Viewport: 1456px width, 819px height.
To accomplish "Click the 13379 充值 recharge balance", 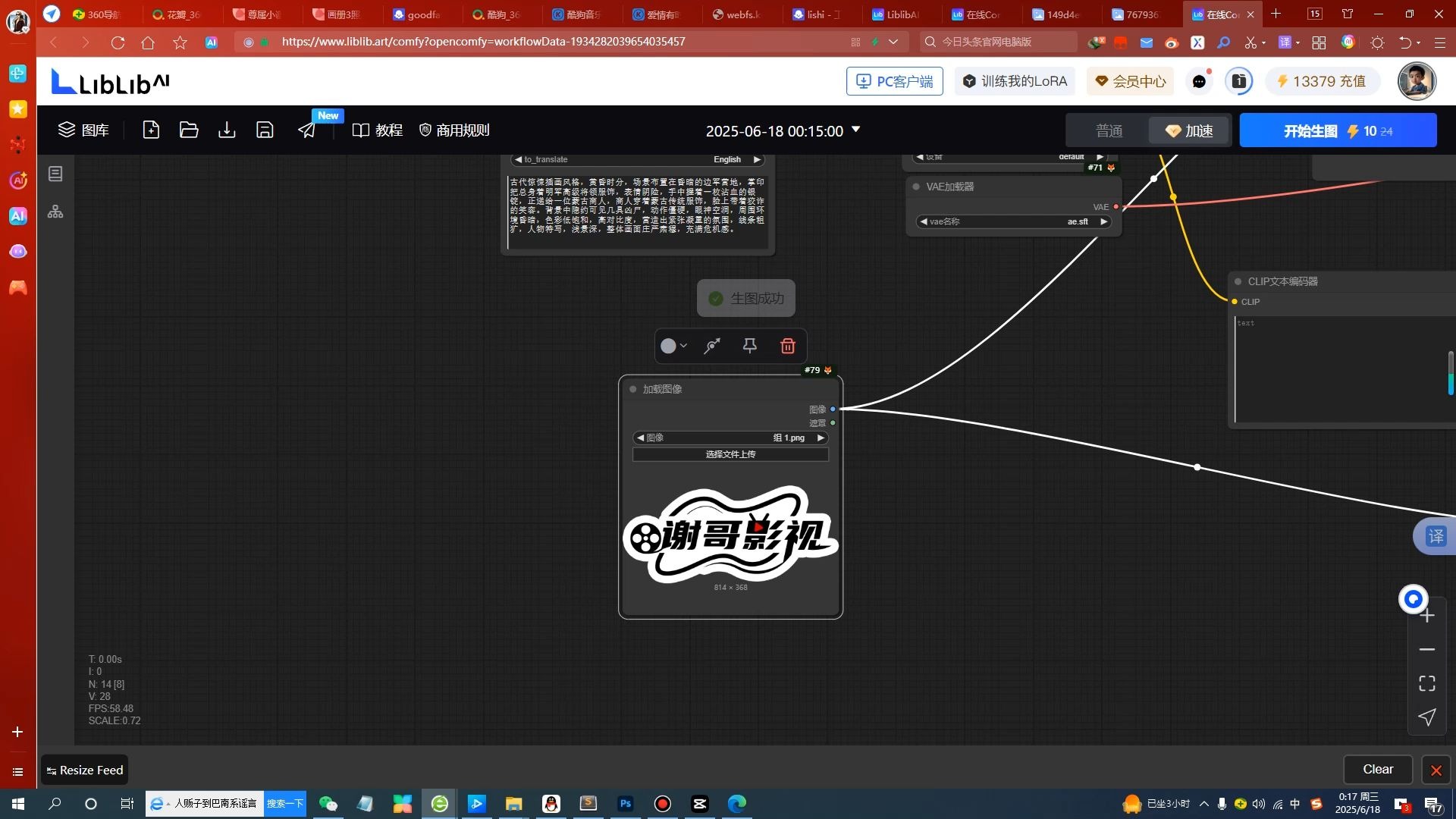I will click(x=1322, y=81).
